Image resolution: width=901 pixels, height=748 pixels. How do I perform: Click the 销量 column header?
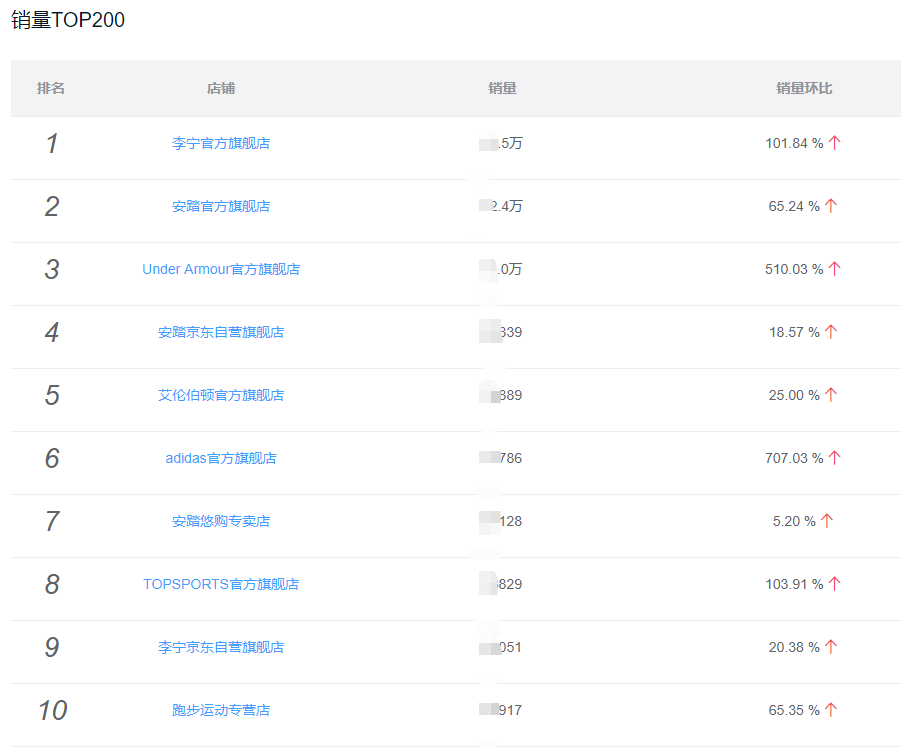click(502, 88)
